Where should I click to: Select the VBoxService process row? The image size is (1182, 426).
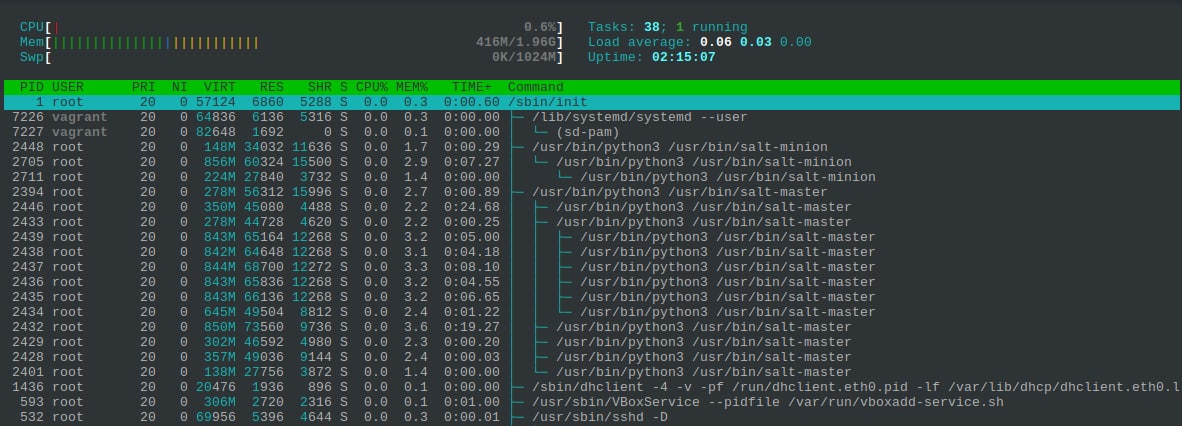tap(591, 402)
